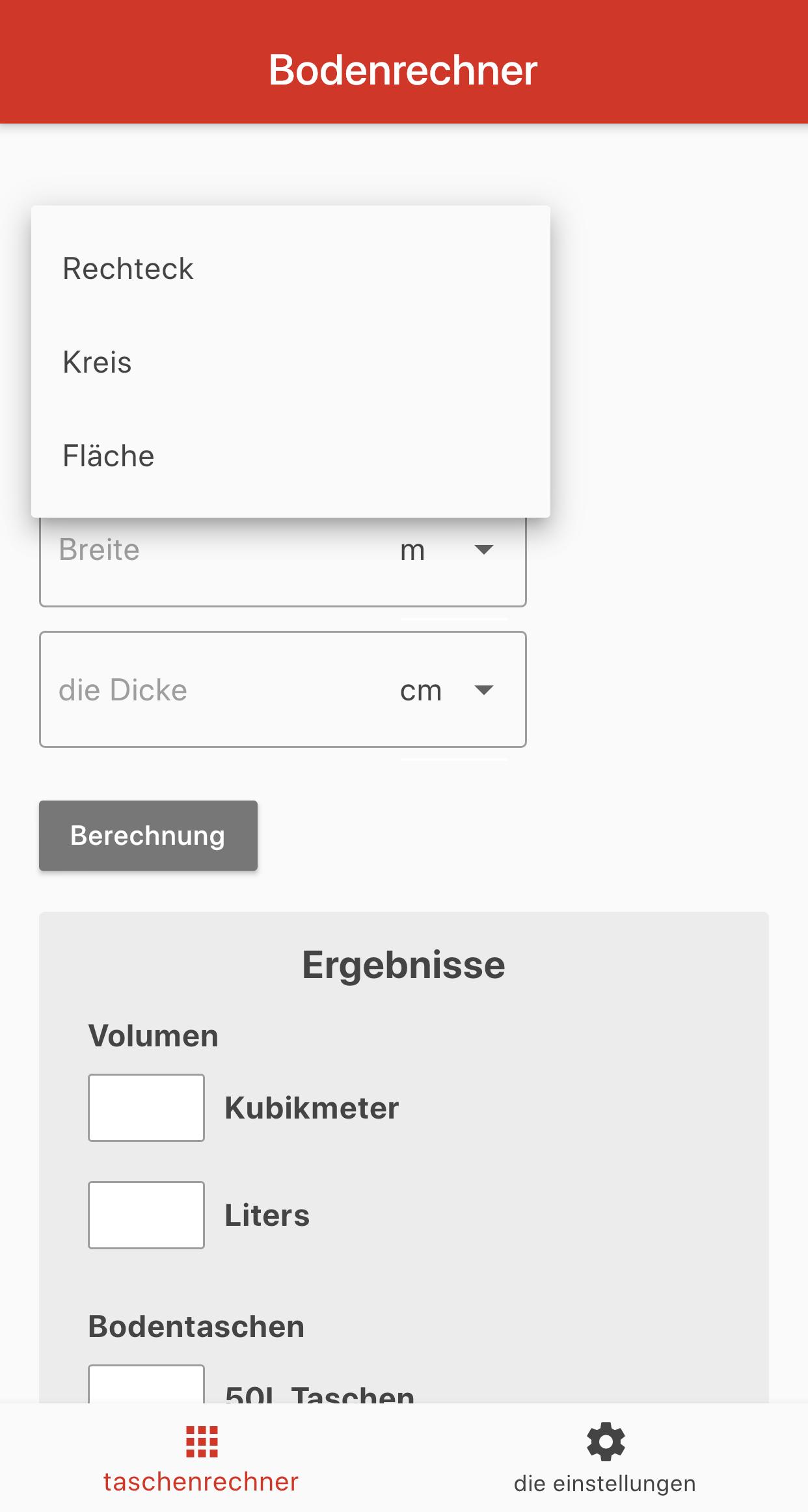Open the taschenrechner grid icon
The height and width of the screenshot is (1512, 808).
pyautogui.click(x=202, y=1442)
